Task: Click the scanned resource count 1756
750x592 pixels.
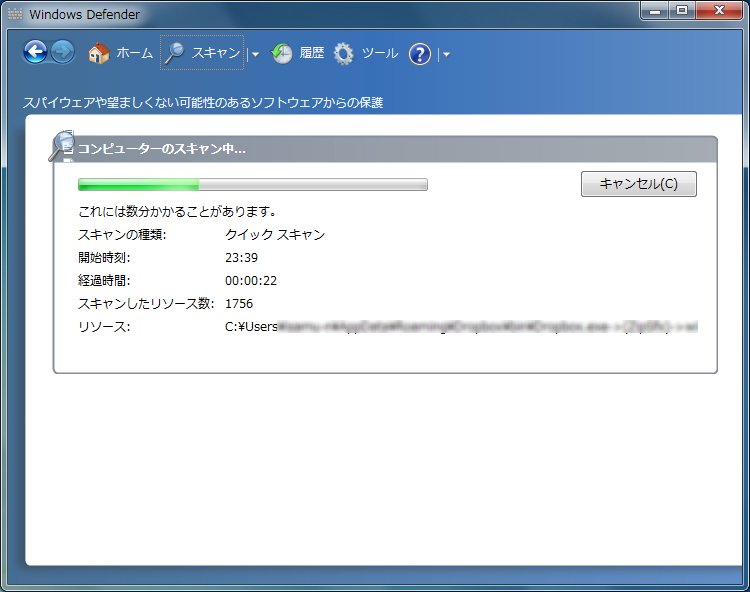Action: click(x=239, y=304)
